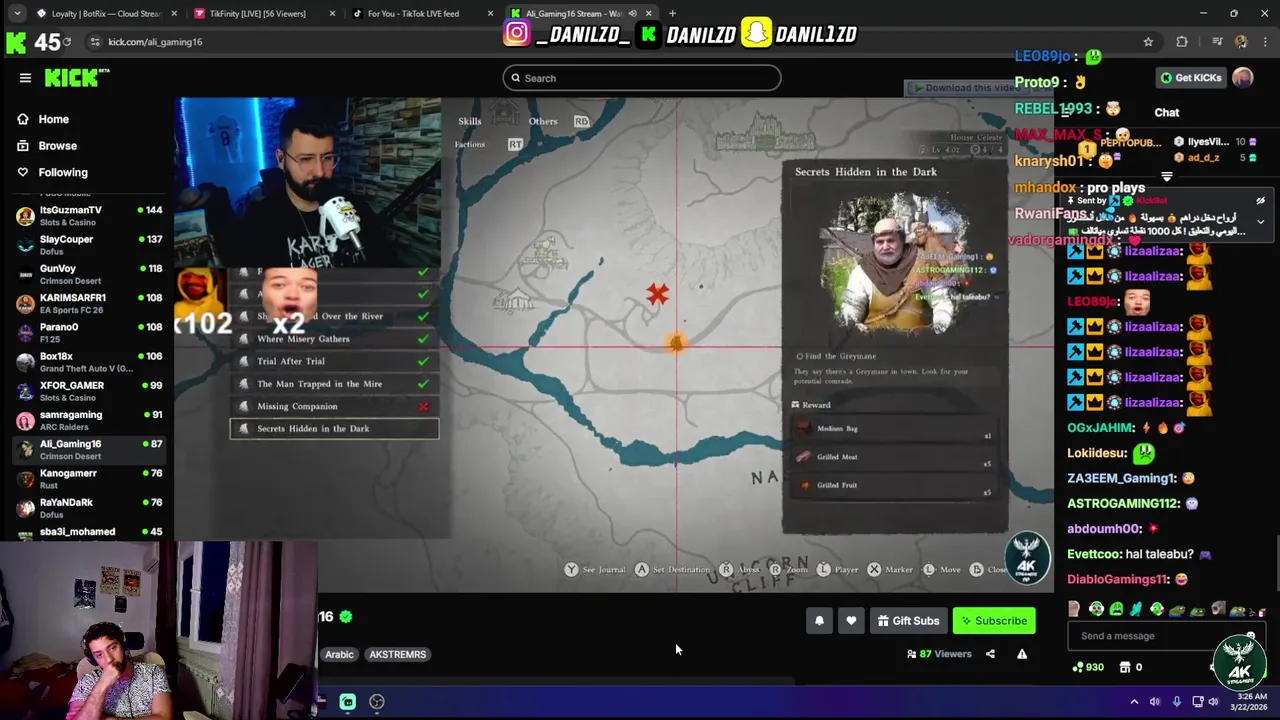Open samragaming channel in sidebar
Screen dimensions: 1280x720
tap(89, 419)
